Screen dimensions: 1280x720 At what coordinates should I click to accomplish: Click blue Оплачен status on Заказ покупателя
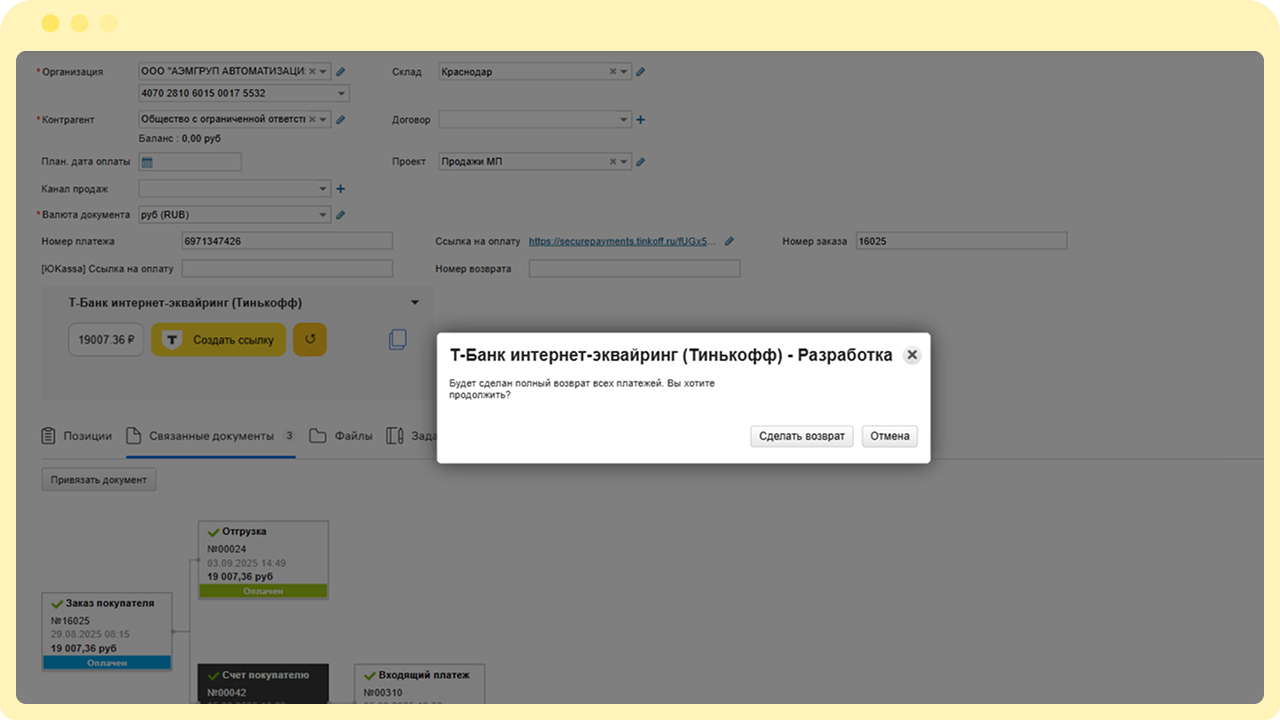[107, 663]
